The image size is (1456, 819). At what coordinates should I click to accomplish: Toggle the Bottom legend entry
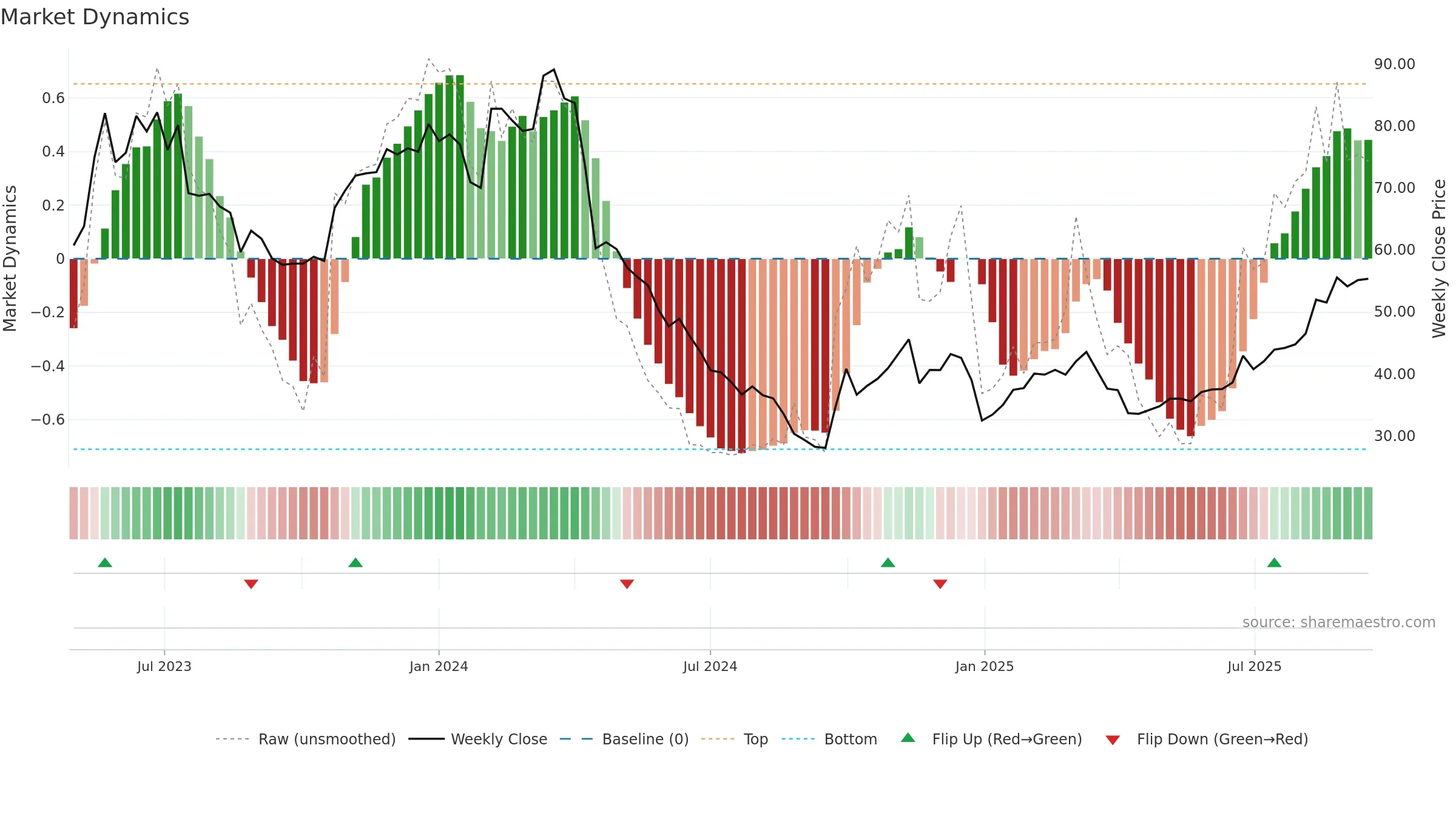(x=829, y=739)
